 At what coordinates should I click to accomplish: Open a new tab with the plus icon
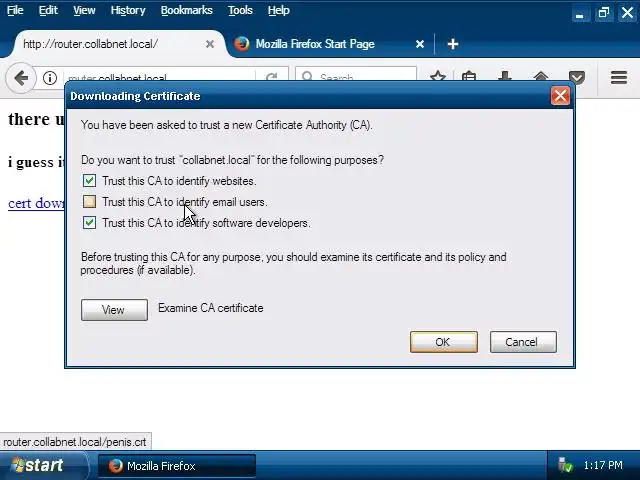[x=453, y=44]
